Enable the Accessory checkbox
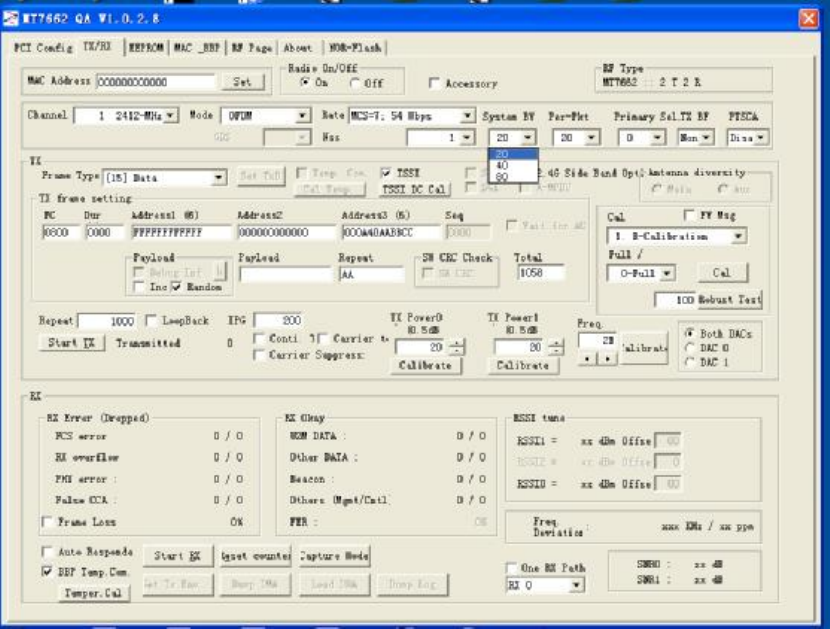The width and height of the screenshot is (830, 629). [435, 83]
